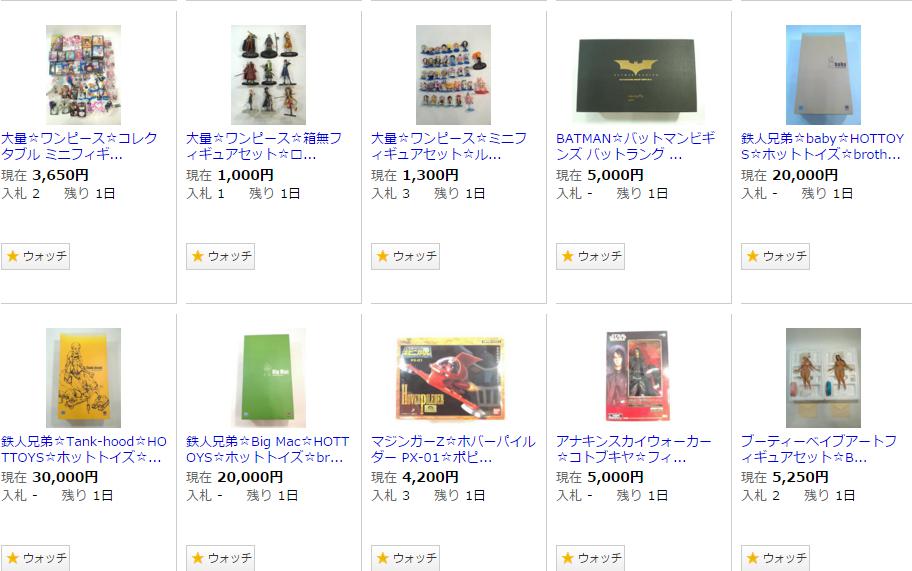Click the watch star on the Big Mac HOTTOYS listing

tap(220, 558)
